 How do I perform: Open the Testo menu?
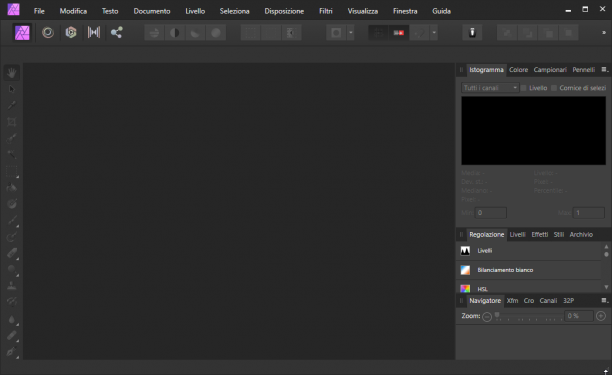[x=110, y=11]
